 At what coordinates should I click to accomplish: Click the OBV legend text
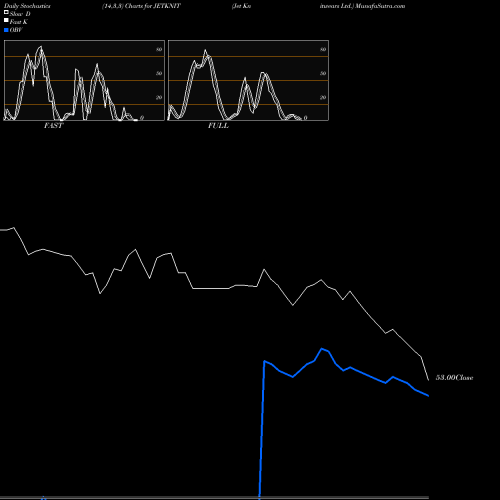pos(16,30)
